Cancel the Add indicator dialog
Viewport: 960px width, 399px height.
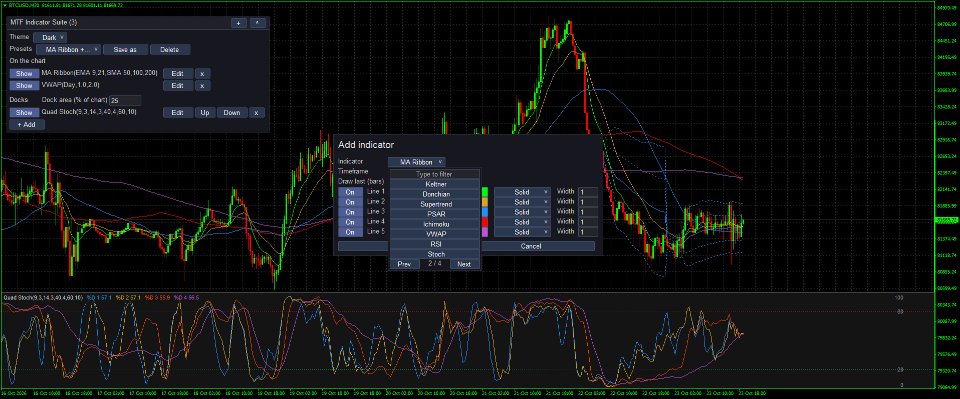pyautogui.click(x=531, y=246)
